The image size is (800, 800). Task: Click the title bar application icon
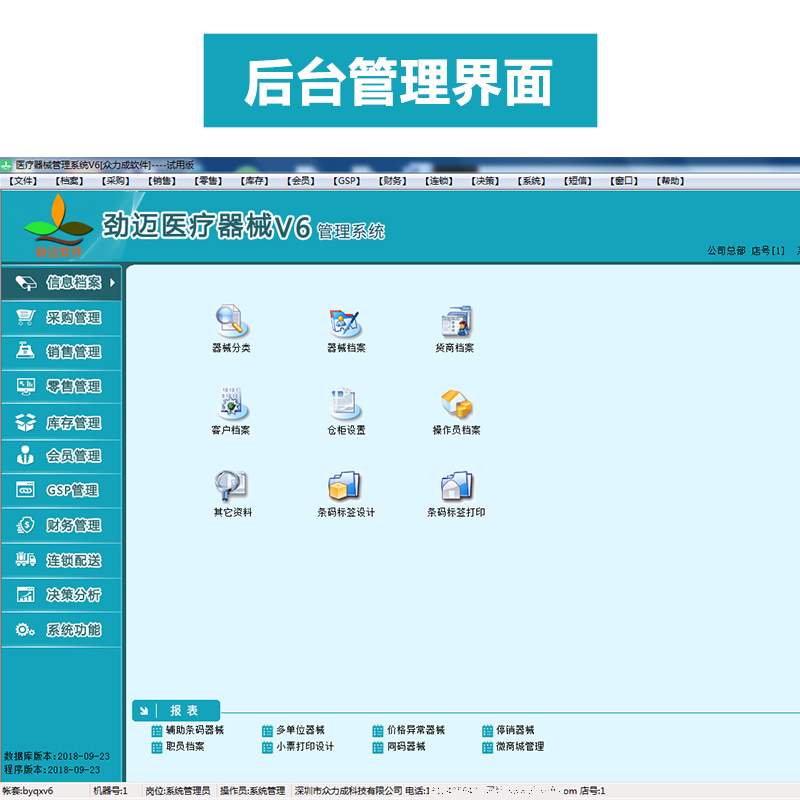[6, 165]
